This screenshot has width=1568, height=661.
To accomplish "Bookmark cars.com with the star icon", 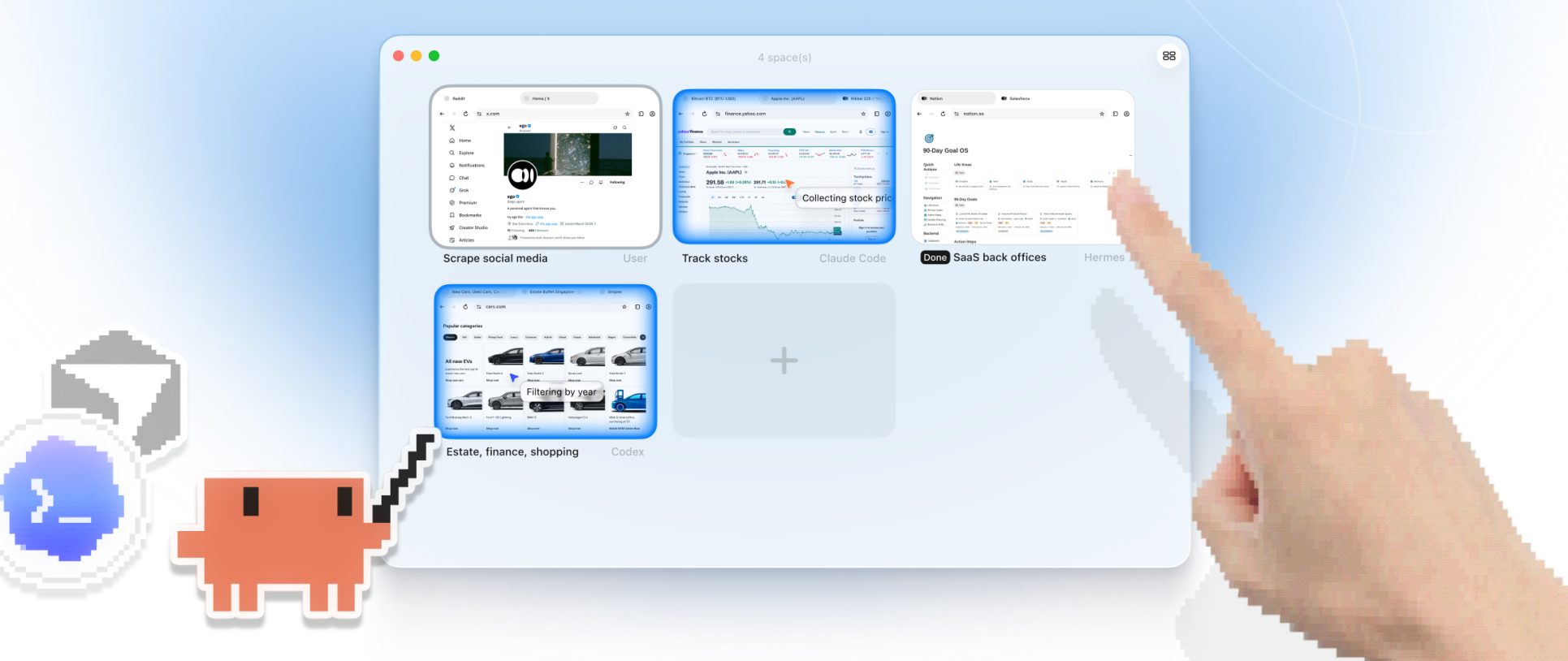I will (x=624, y=307).
